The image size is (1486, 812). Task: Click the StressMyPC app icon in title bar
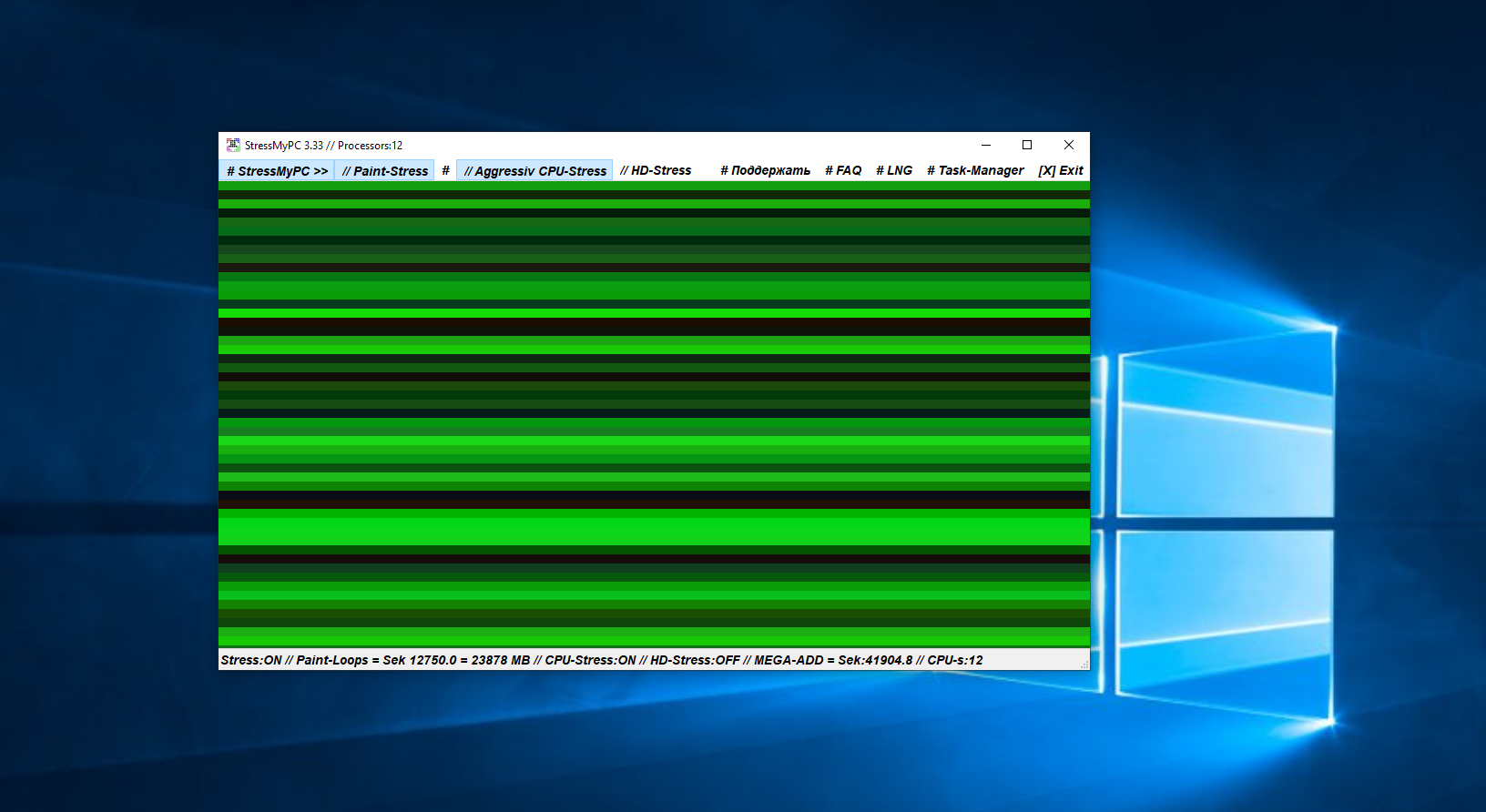233,145
